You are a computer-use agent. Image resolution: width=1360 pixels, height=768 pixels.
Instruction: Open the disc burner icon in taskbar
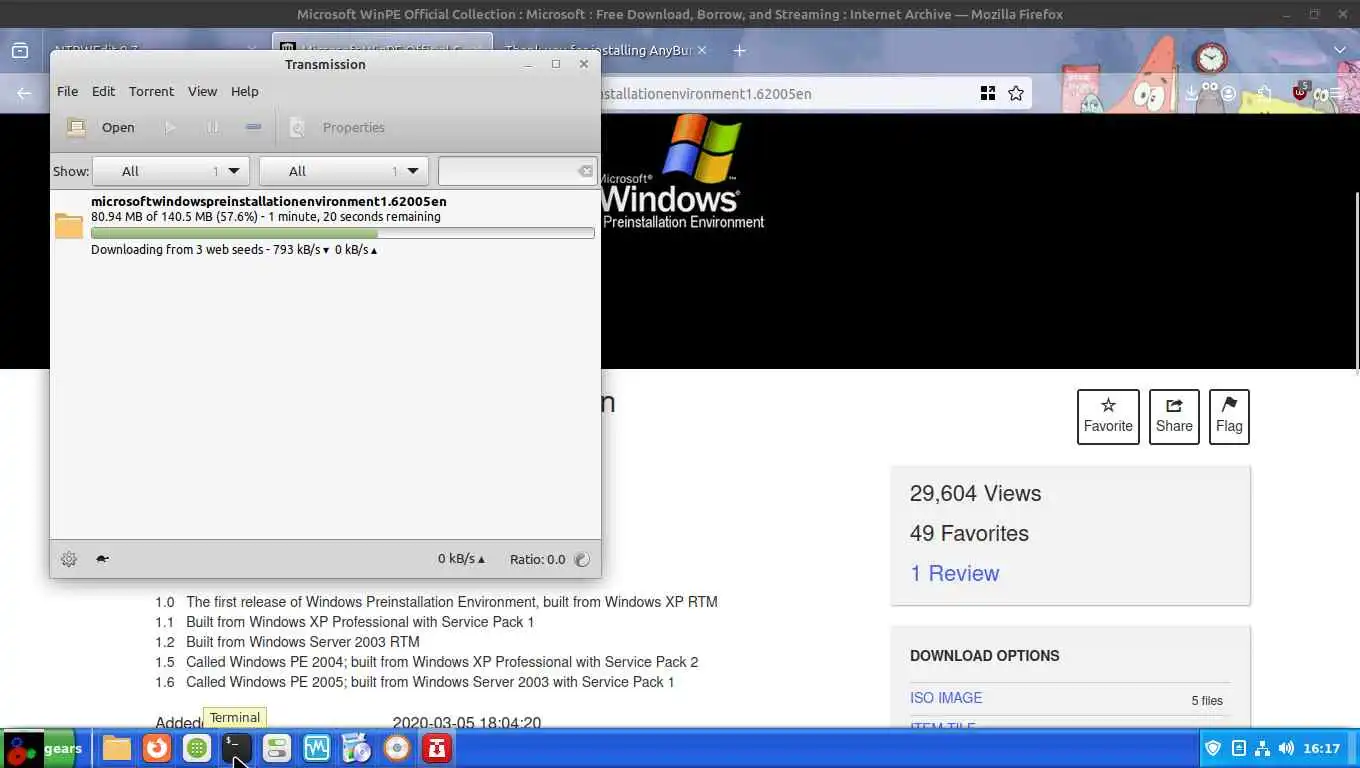[397, 748]
